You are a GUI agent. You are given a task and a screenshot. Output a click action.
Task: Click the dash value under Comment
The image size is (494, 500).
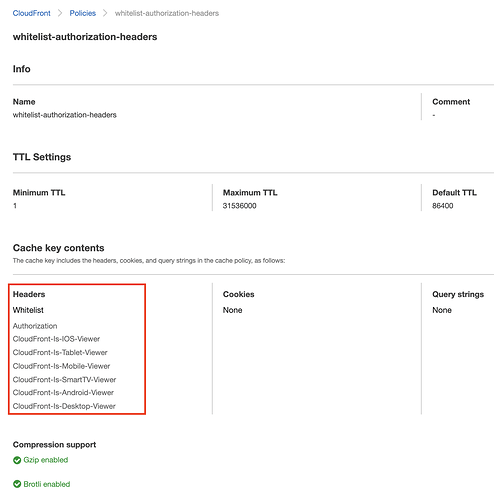coord(434,115)
